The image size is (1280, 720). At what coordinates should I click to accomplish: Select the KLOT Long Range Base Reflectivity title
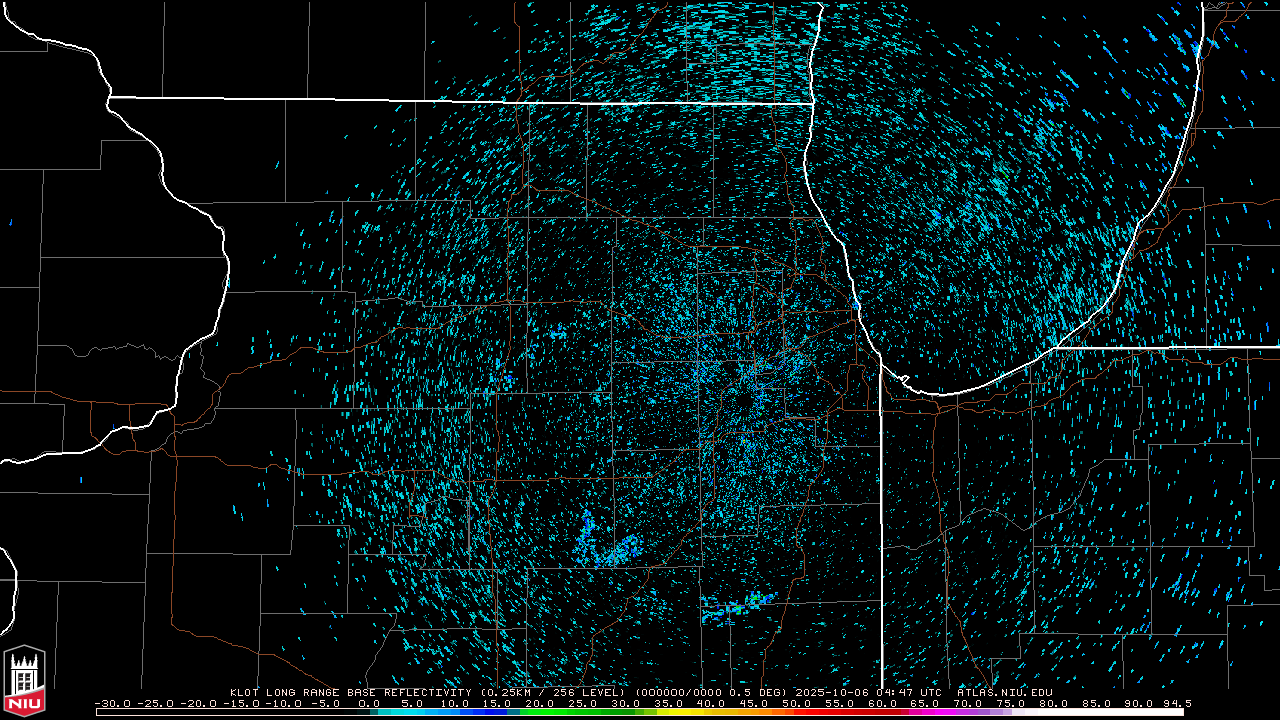350,692
